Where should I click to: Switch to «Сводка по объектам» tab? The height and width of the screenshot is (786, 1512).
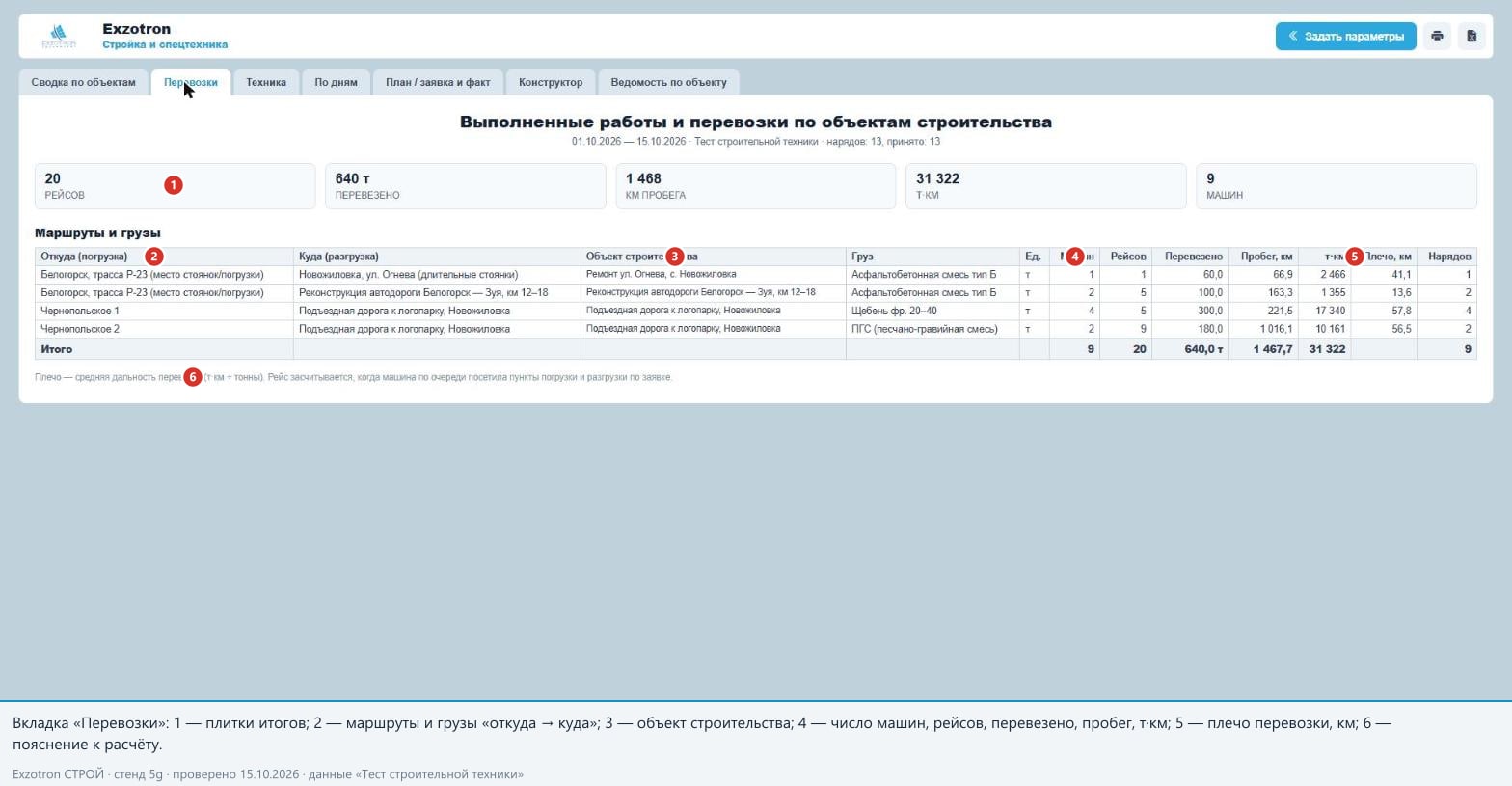pos(84,83)
